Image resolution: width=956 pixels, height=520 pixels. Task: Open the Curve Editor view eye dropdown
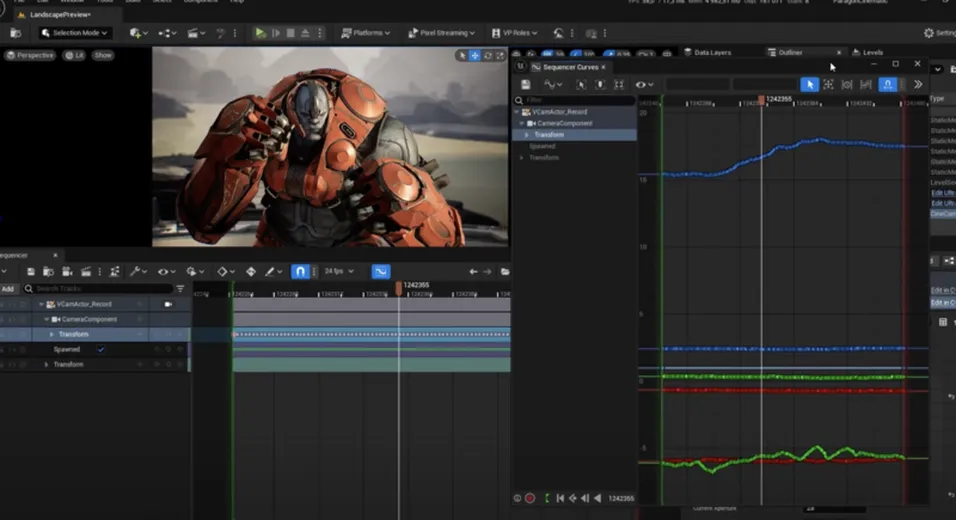click(x=644, y=85)
